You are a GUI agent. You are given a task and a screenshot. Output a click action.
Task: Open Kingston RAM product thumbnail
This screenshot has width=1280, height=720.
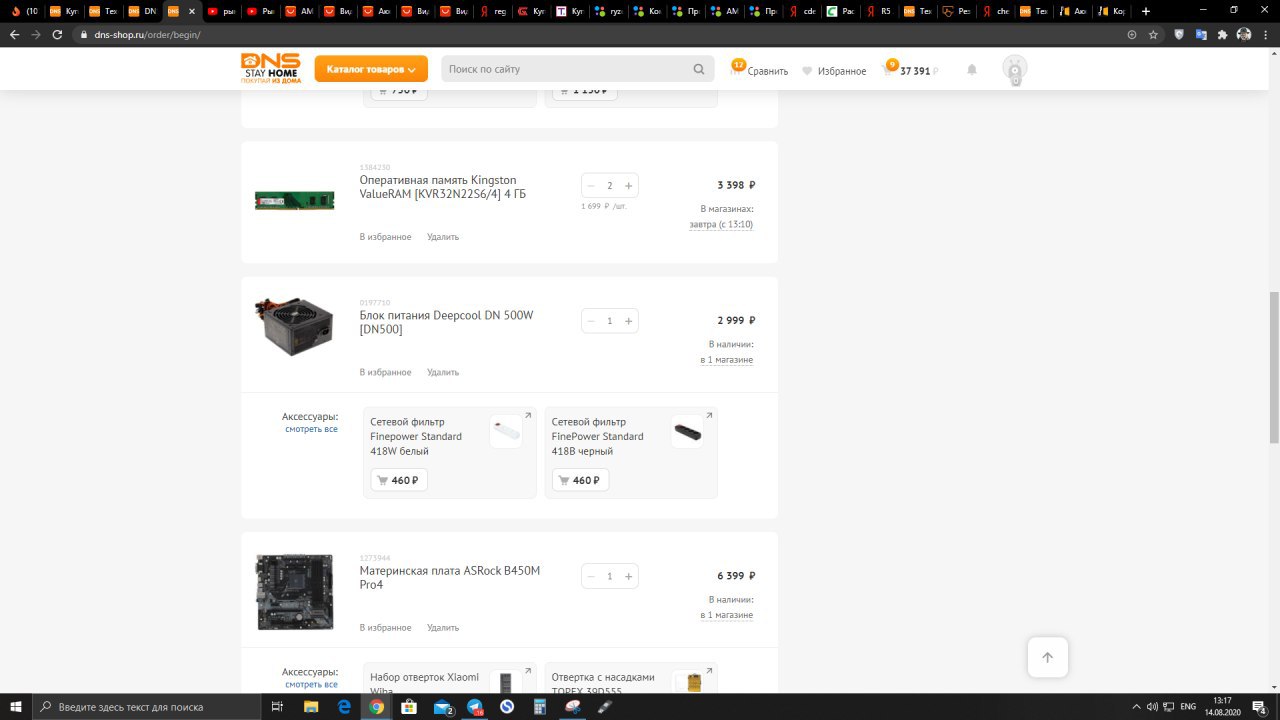click(294, 200)
